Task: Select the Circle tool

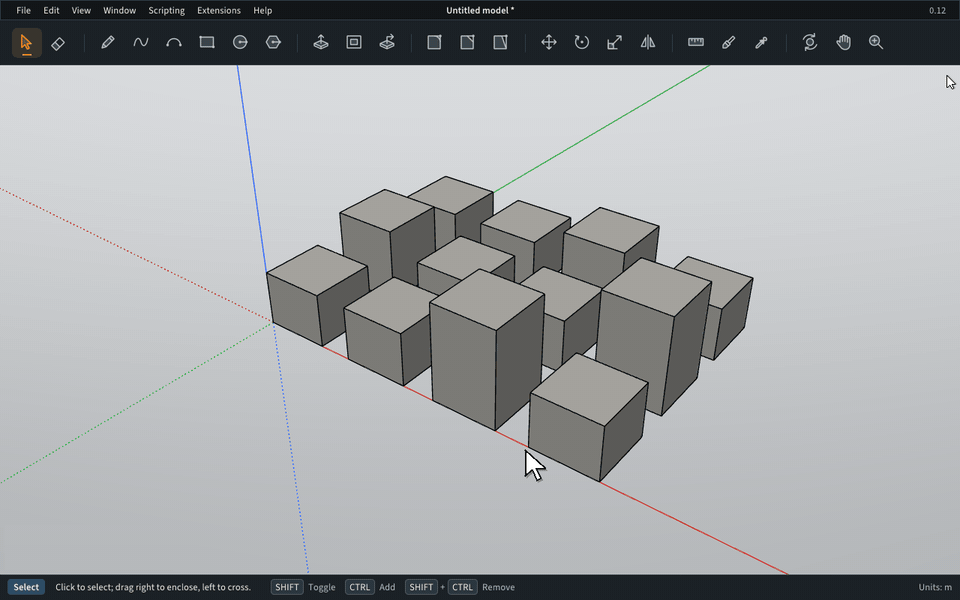Action: pos(240,43)
